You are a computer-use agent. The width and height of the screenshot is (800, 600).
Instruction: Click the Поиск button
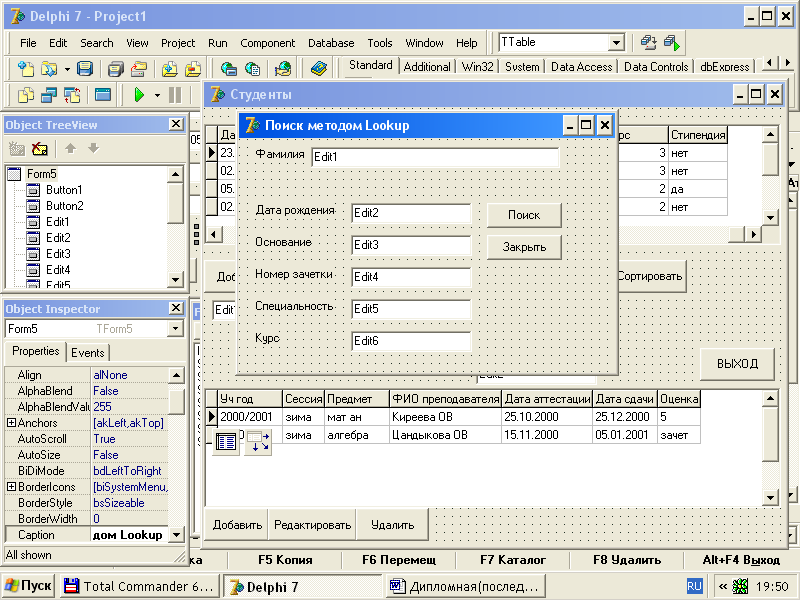click(524, 215)
